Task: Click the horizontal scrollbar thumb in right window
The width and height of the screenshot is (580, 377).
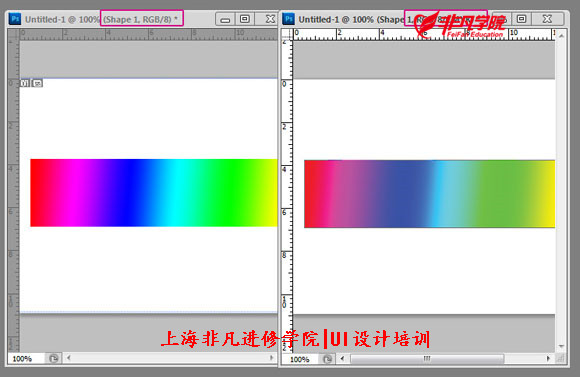Action: (x=427, y=359)
